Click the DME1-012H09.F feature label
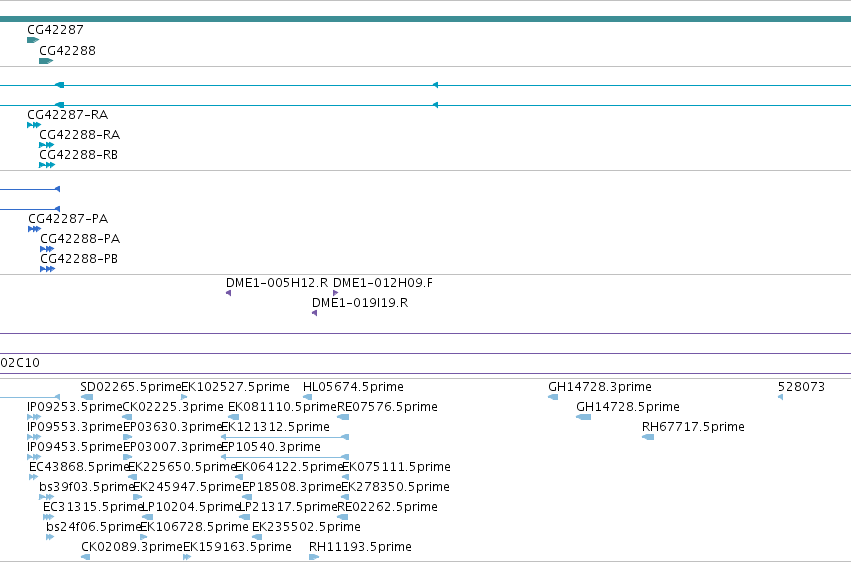851x562 pixels. tap(383, 283)
